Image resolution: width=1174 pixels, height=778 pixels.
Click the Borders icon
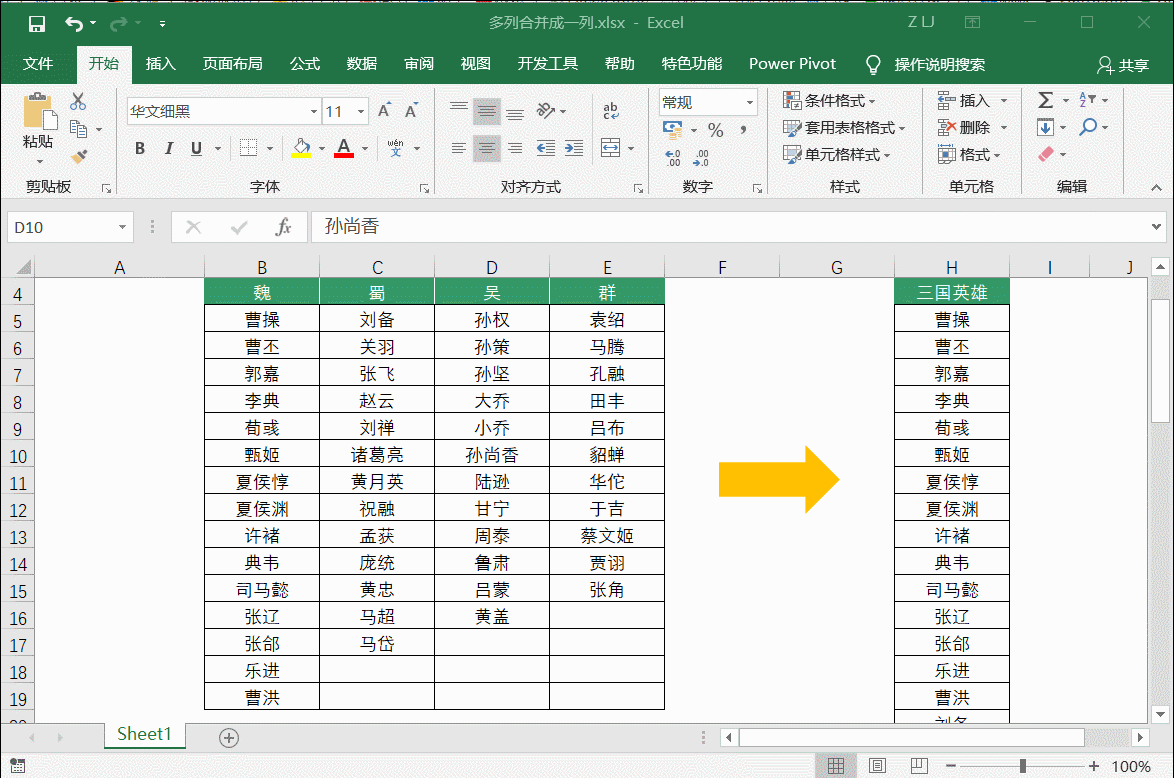(x=248, y=148)
